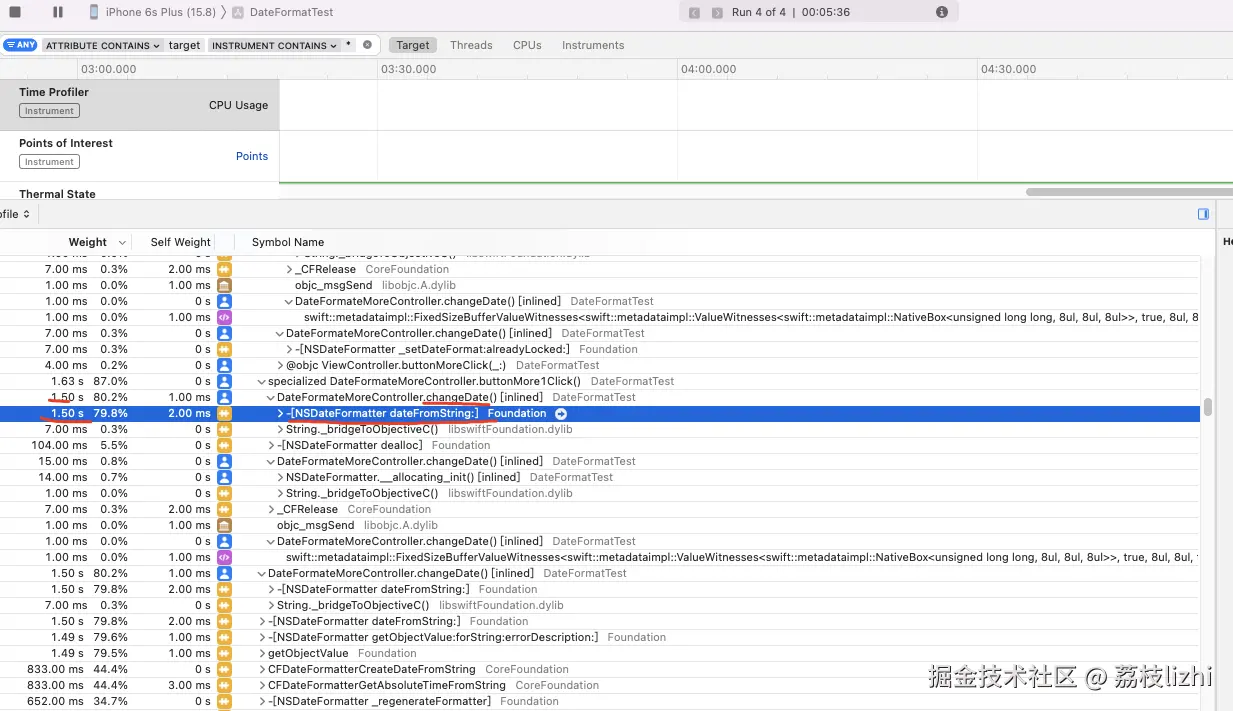This screenshot has height=711, width=1233.
Task: Click the Symbol Name column header
Action: tap(288, 242)
